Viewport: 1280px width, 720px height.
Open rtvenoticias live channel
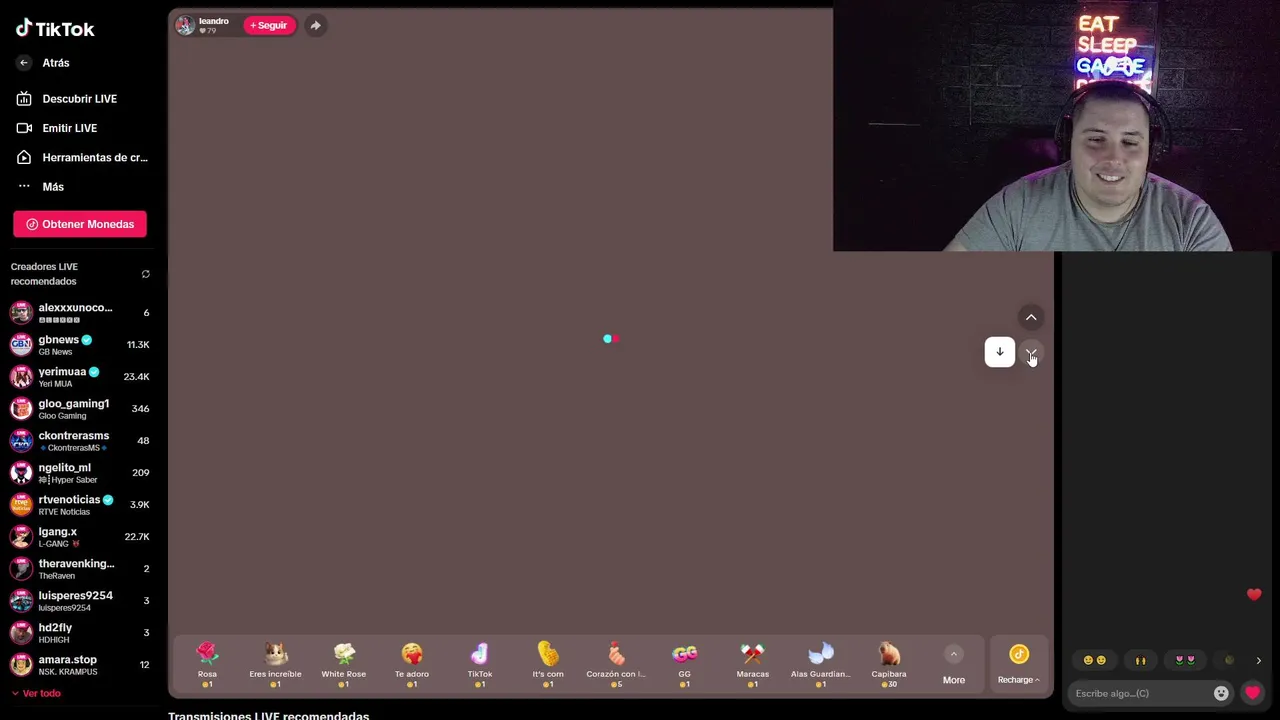coord(80,505)
